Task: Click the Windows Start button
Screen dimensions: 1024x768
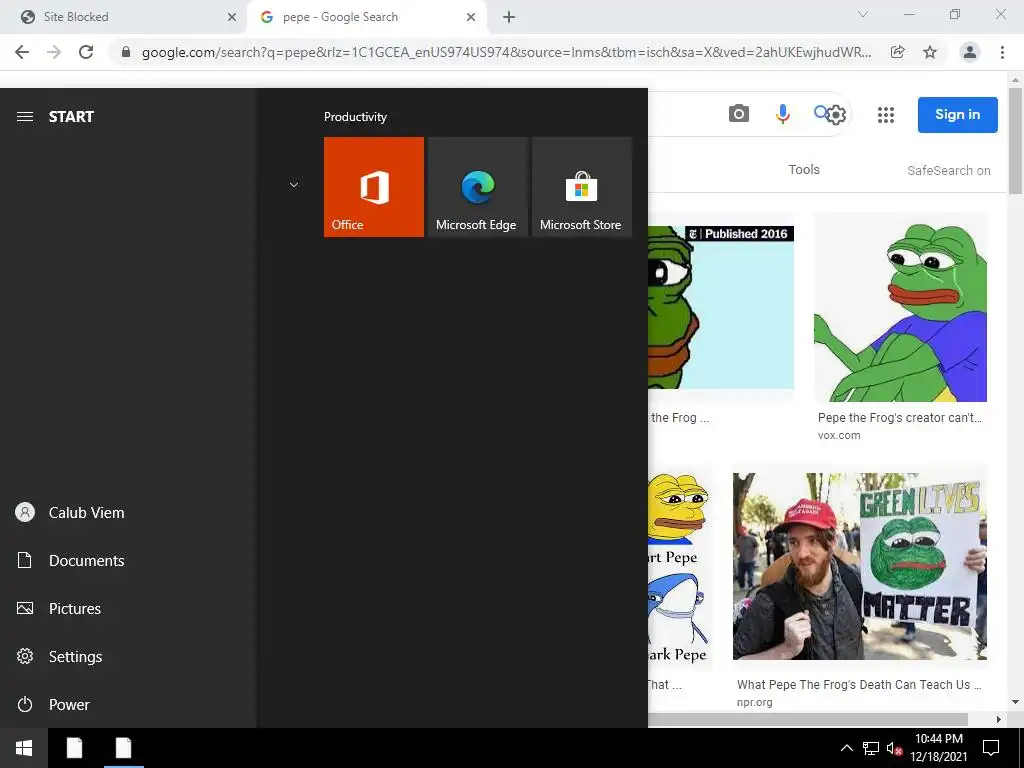Action: (x=24, y=748)
